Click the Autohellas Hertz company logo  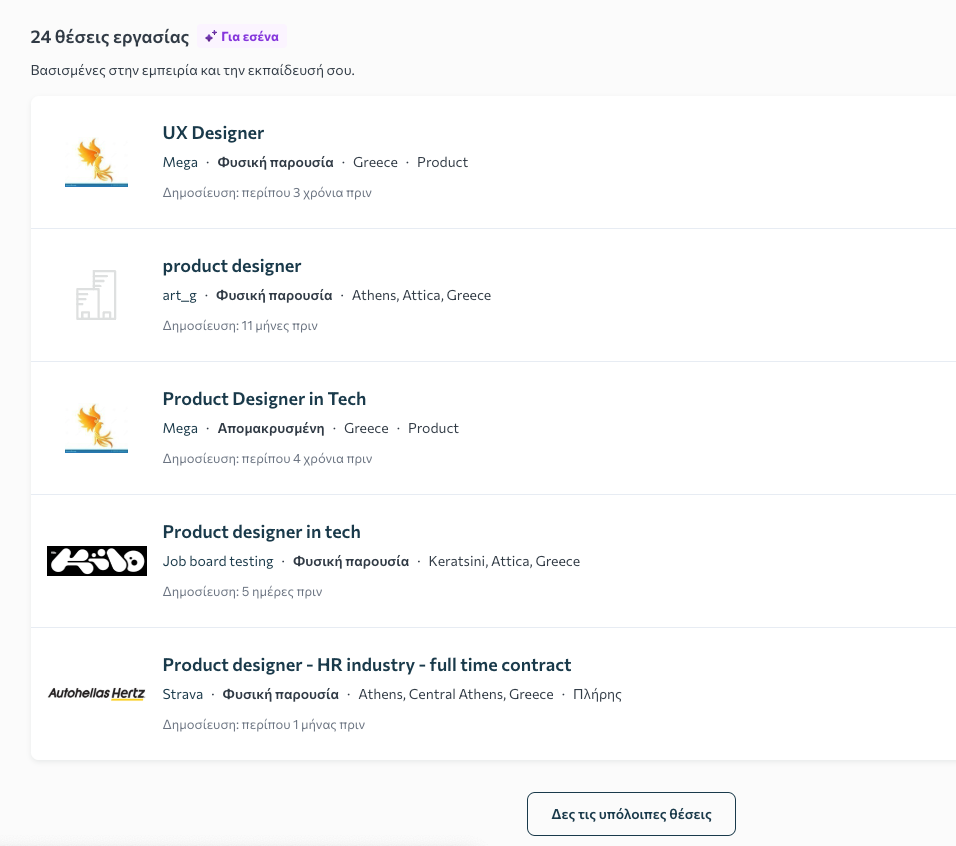[97, 694]
